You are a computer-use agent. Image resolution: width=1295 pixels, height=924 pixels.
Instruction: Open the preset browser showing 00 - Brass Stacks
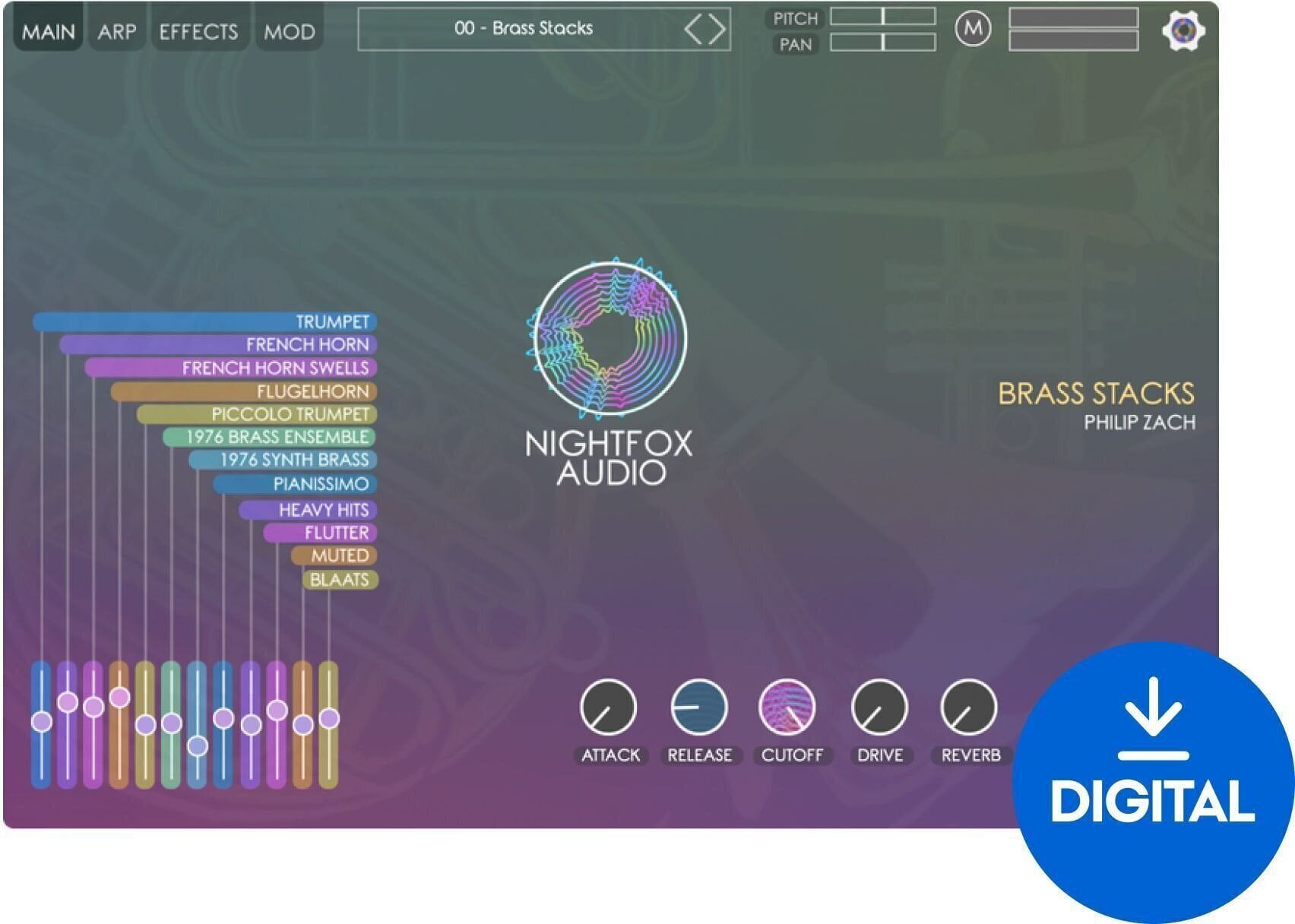pyautogui.click(x=524, y=30)
